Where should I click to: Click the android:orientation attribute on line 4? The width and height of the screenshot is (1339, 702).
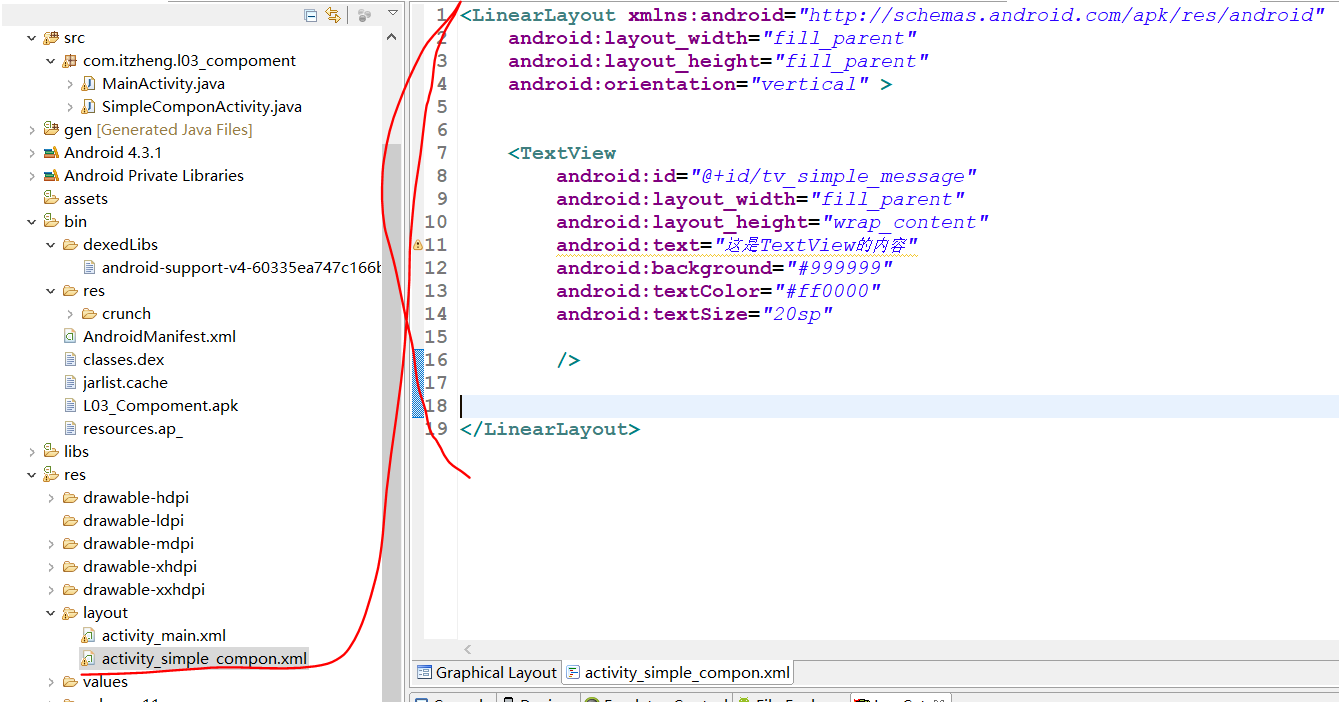click(x=622, y=84)
